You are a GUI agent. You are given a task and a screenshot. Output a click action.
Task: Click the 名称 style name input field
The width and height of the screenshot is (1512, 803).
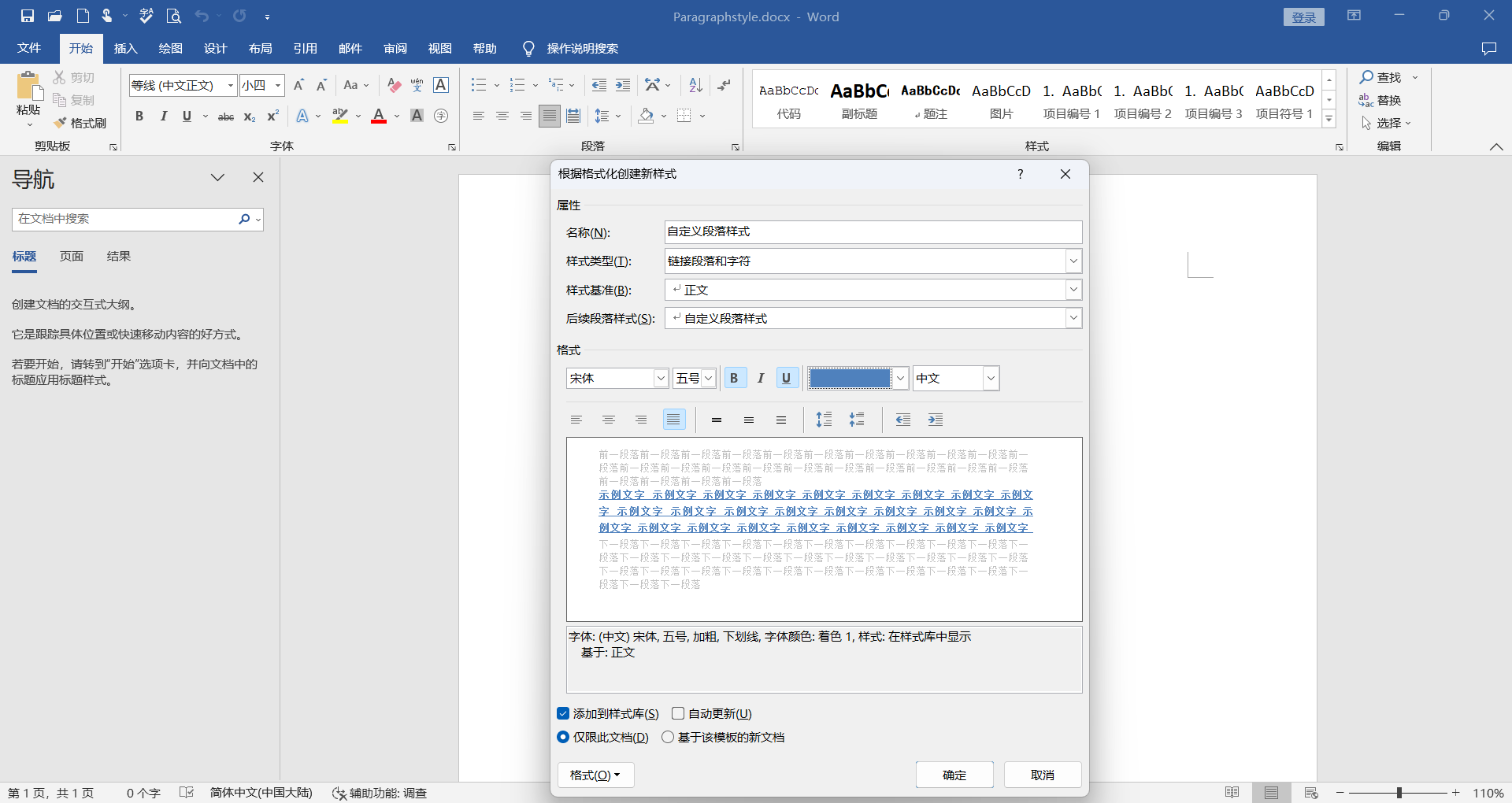873,232
